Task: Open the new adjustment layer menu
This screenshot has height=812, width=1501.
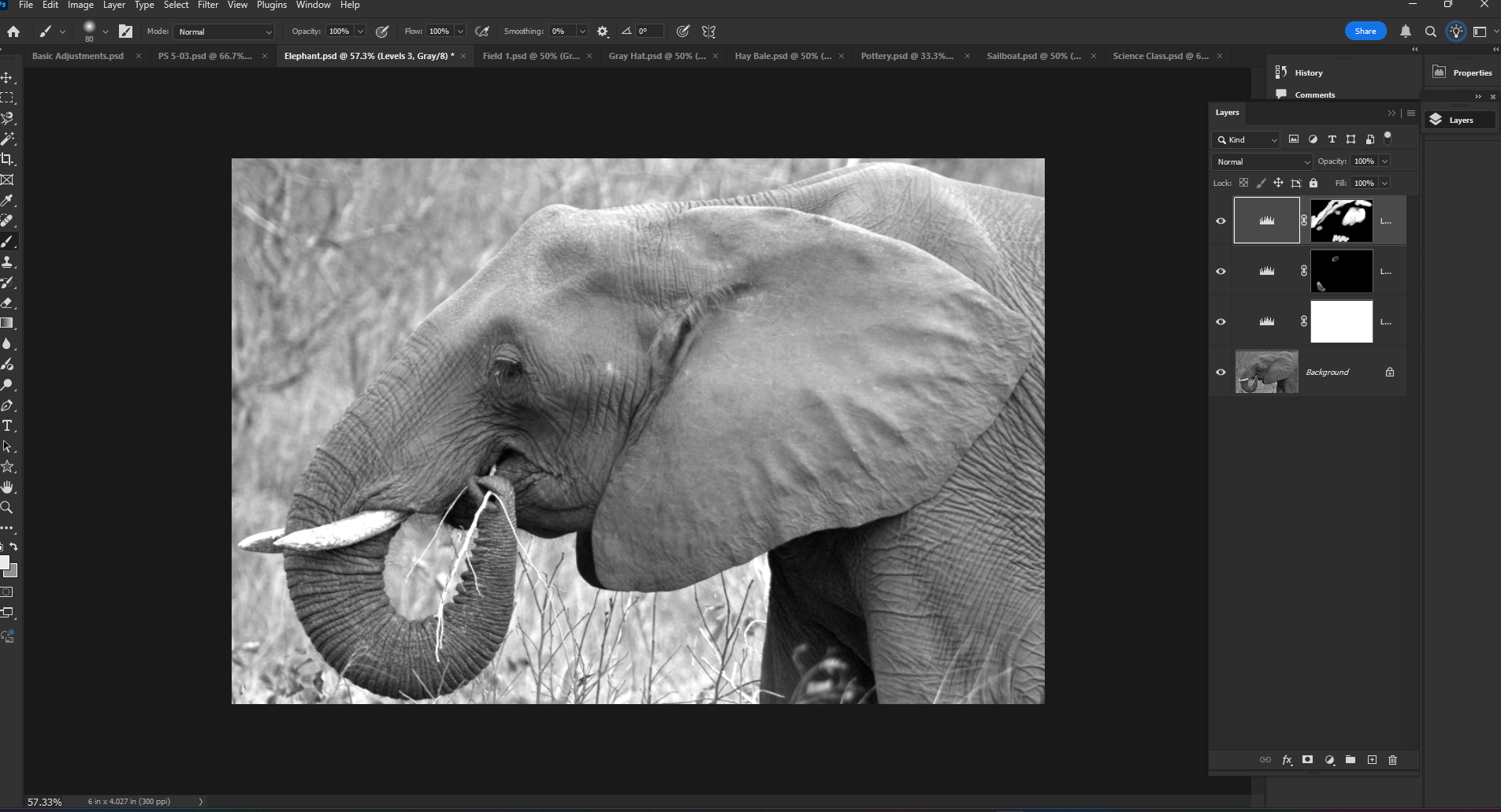Action: [x=1329, y=760]
